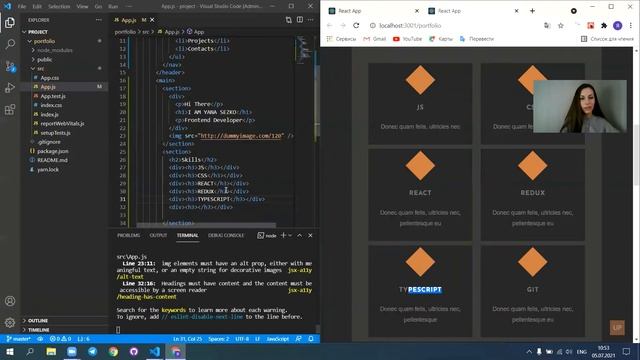Screen dimensions: 640x360
Task: Switch to the Debug Console tab
Action: (x=226, y=236)
